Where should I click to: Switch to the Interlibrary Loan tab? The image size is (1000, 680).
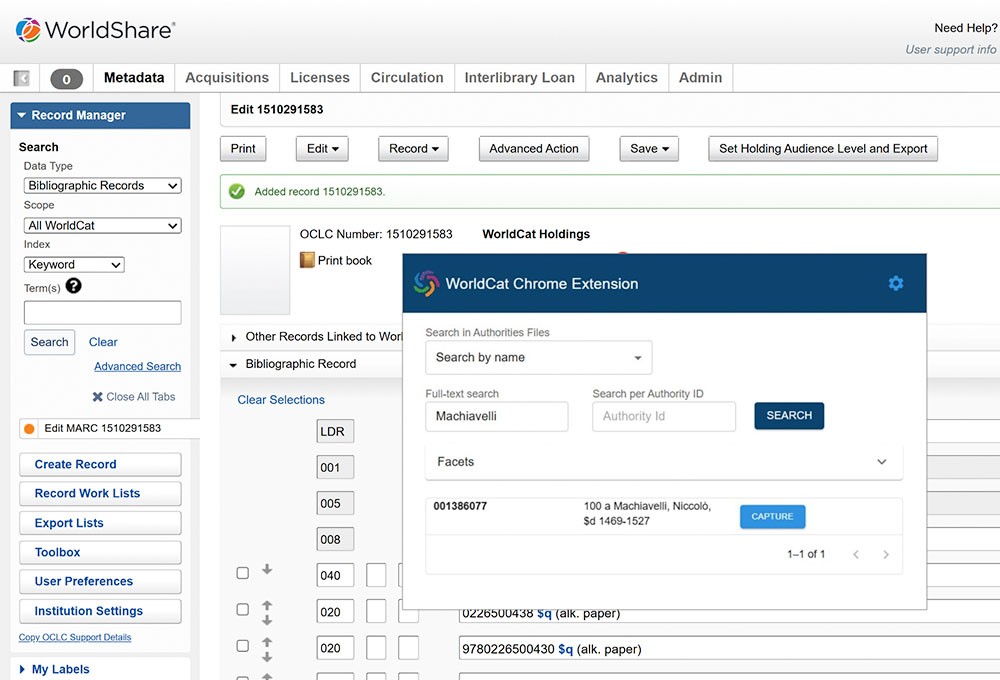coord(519,77)
